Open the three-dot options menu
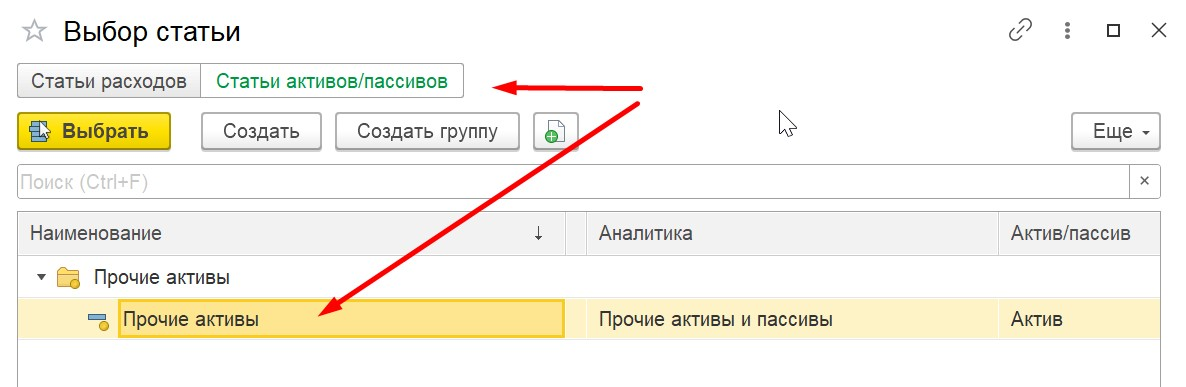Image resolution: width=1186 pixels, height=387 pixels. point(1067,30)
